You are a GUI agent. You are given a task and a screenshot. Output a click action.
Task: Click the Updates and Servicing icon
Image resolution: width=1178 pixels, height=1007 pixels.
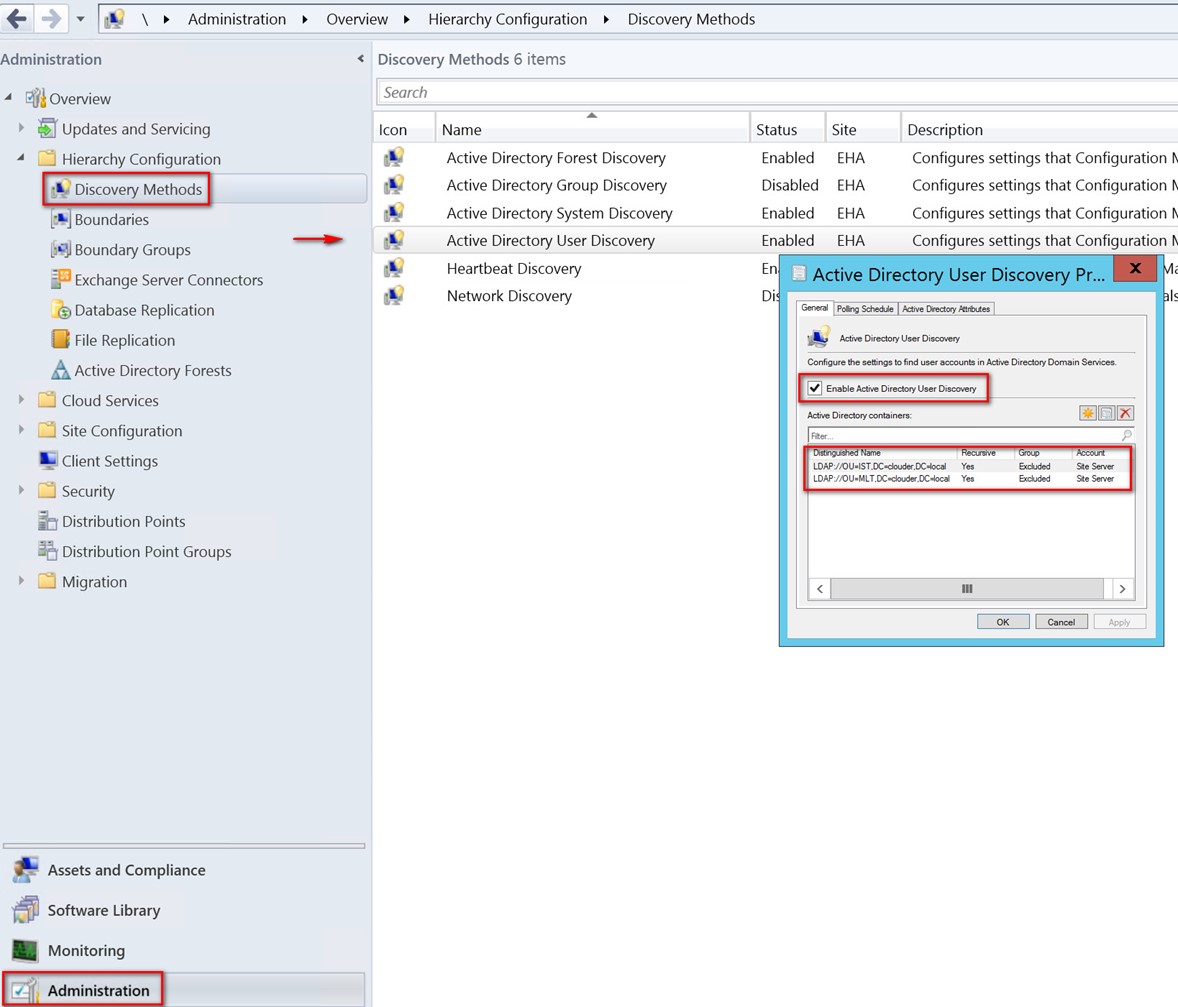47,129
